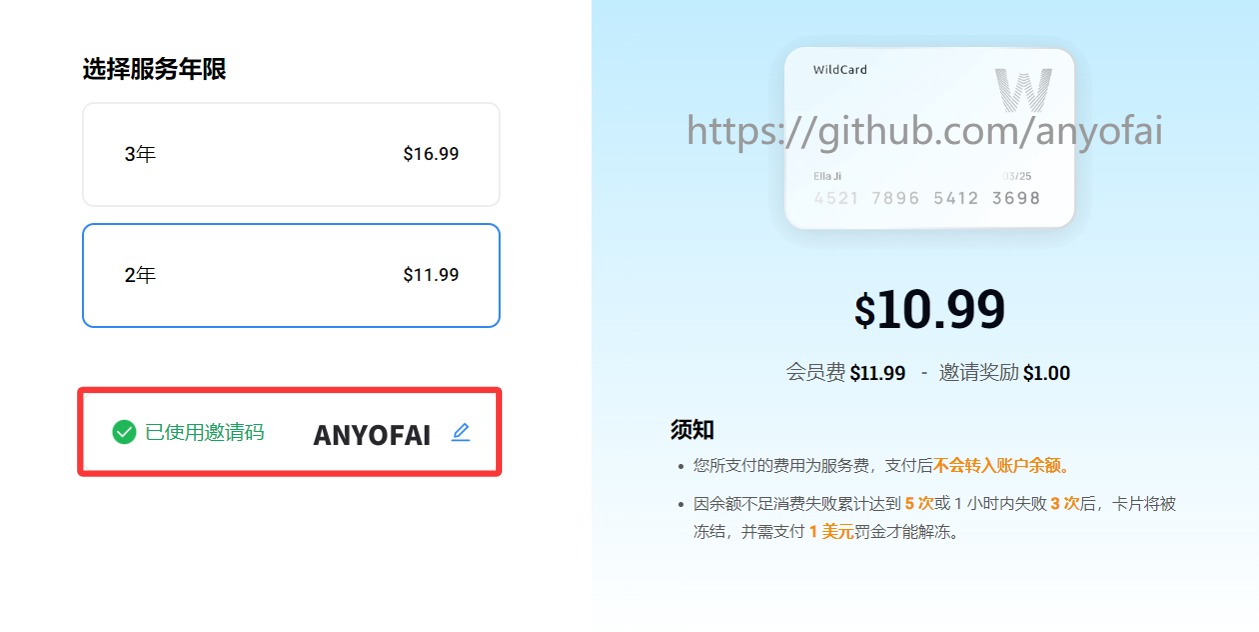Click the 已使用邀请码 status label
This screenshot has width=1259, height=632.
(205, 432)
